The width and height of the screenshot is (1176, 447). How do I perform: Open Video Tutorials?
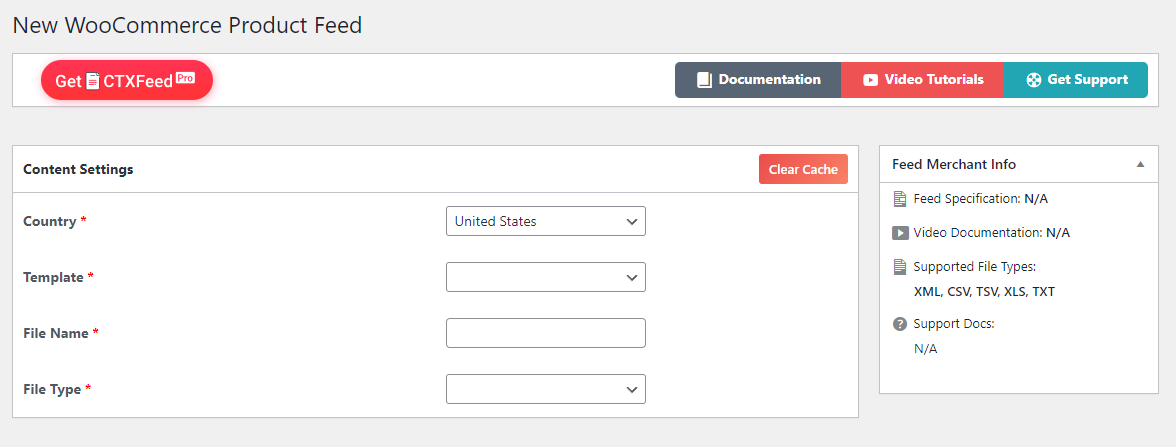[922, 80]
